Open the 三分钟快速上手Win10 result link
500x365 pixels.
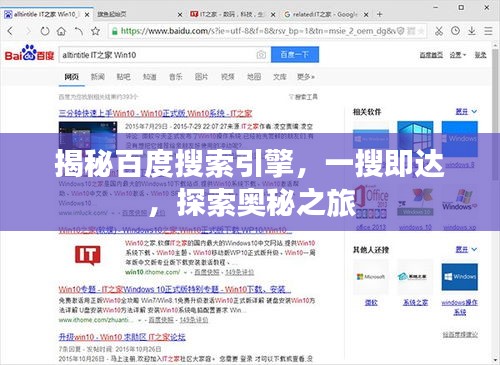click(x=155, y=113)
